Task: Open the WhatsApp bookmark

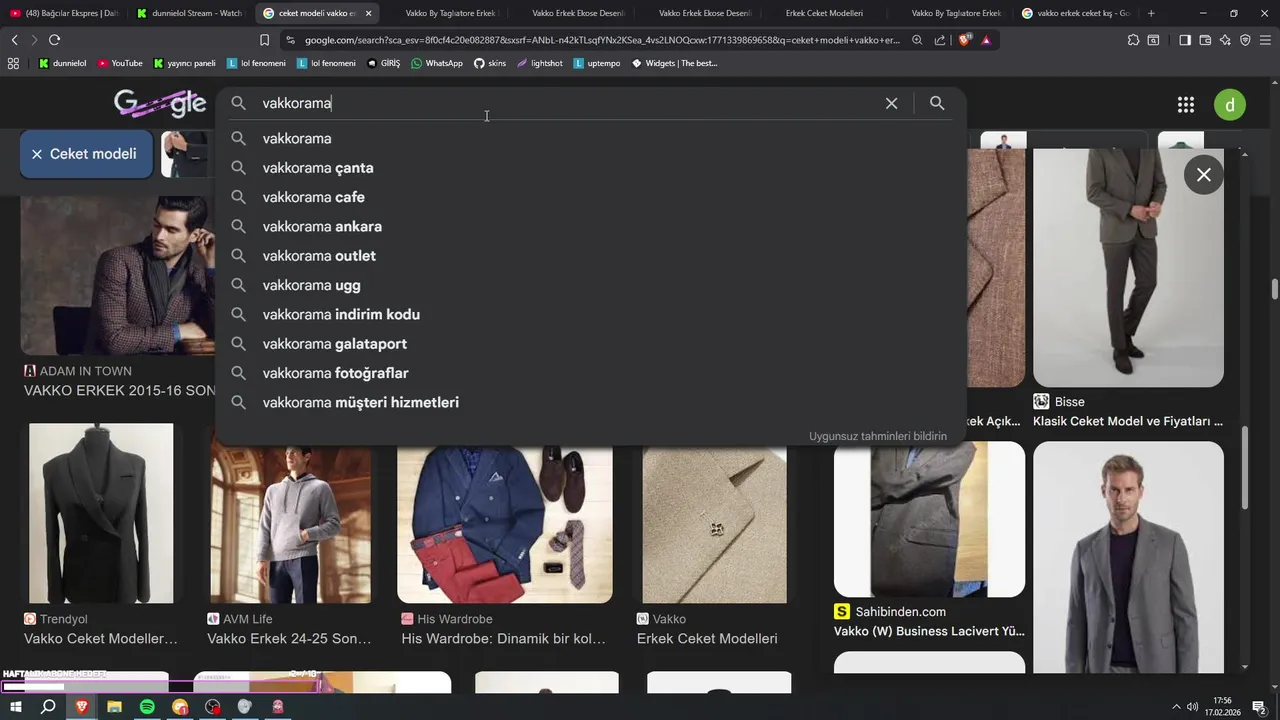Action: (437, 63)
